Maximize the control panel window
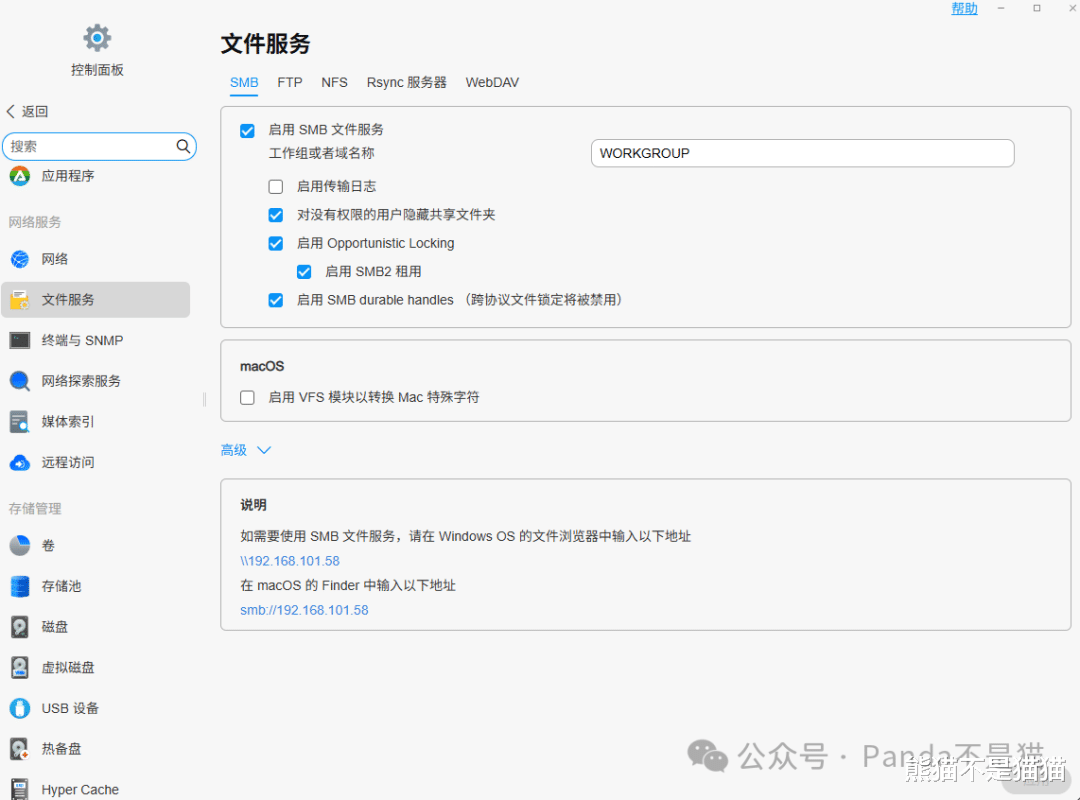Screen dimensions: 1080x800 [x=1037, y=8]
